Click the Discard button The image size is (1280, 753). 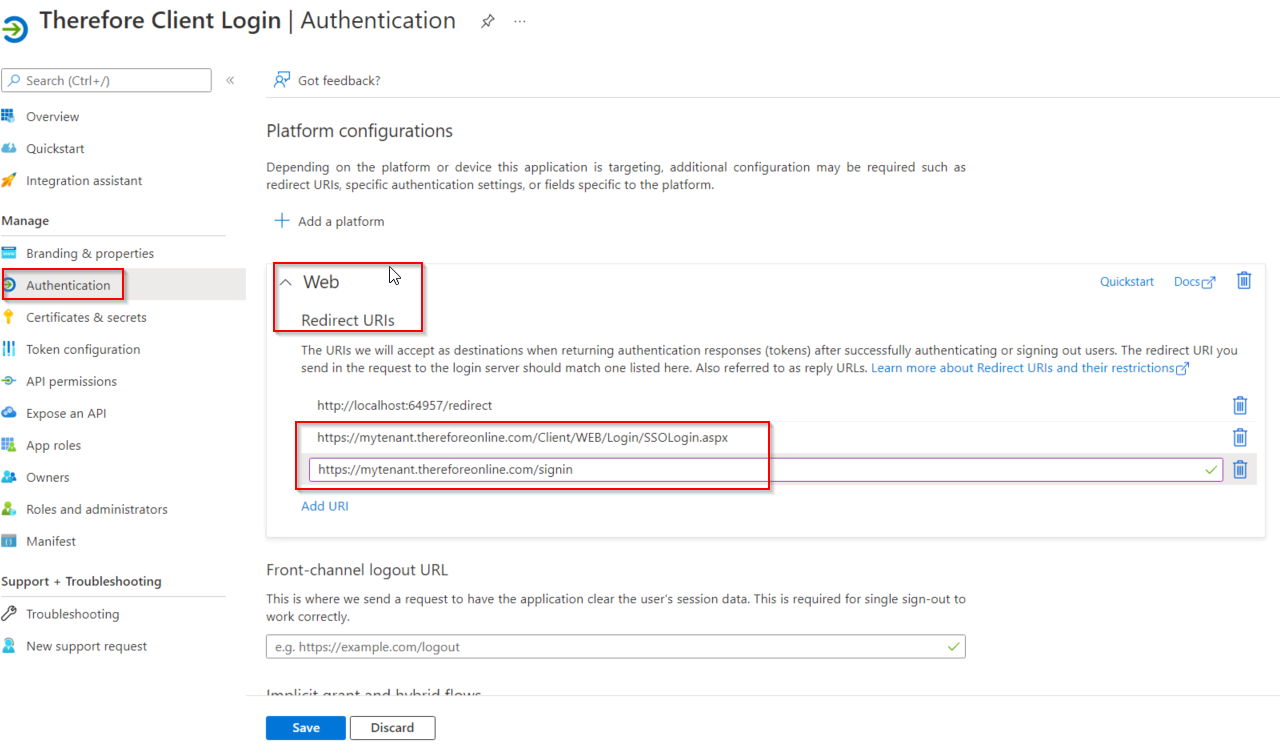(x=392, y=728)
